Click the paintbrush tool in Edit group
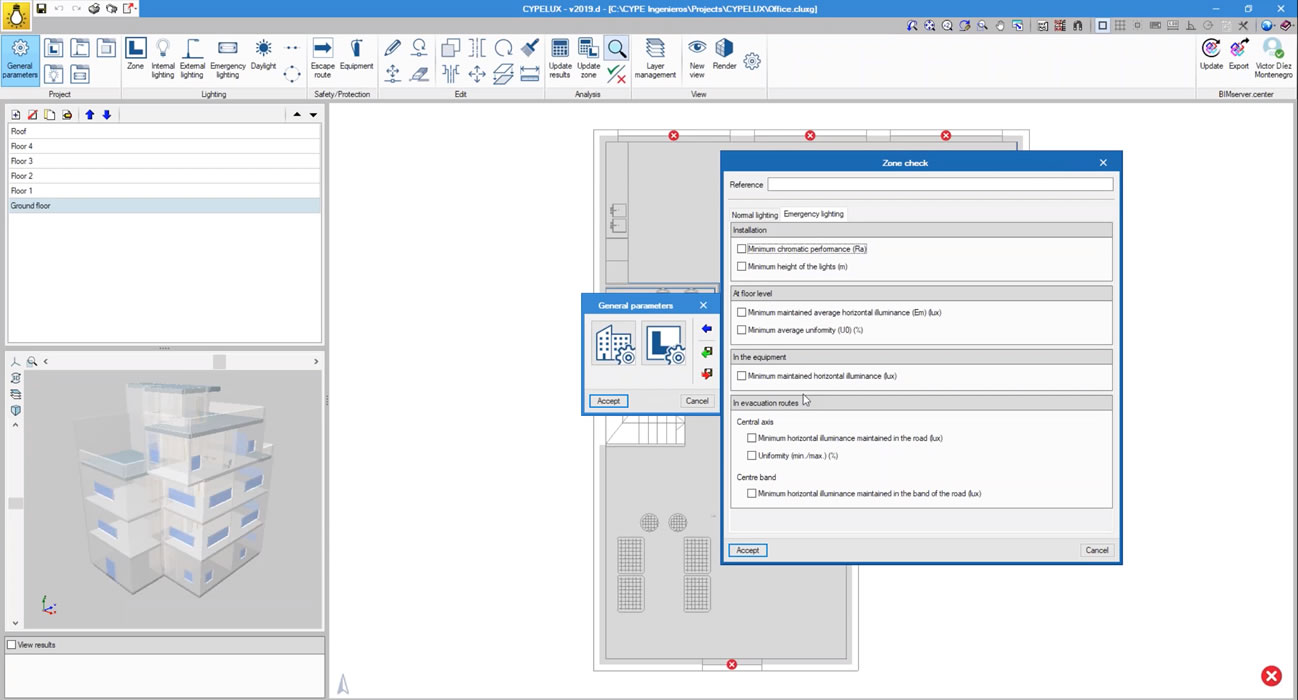Image resolution: width=1298 pixels, height=700 pixels. coord(530,47)
